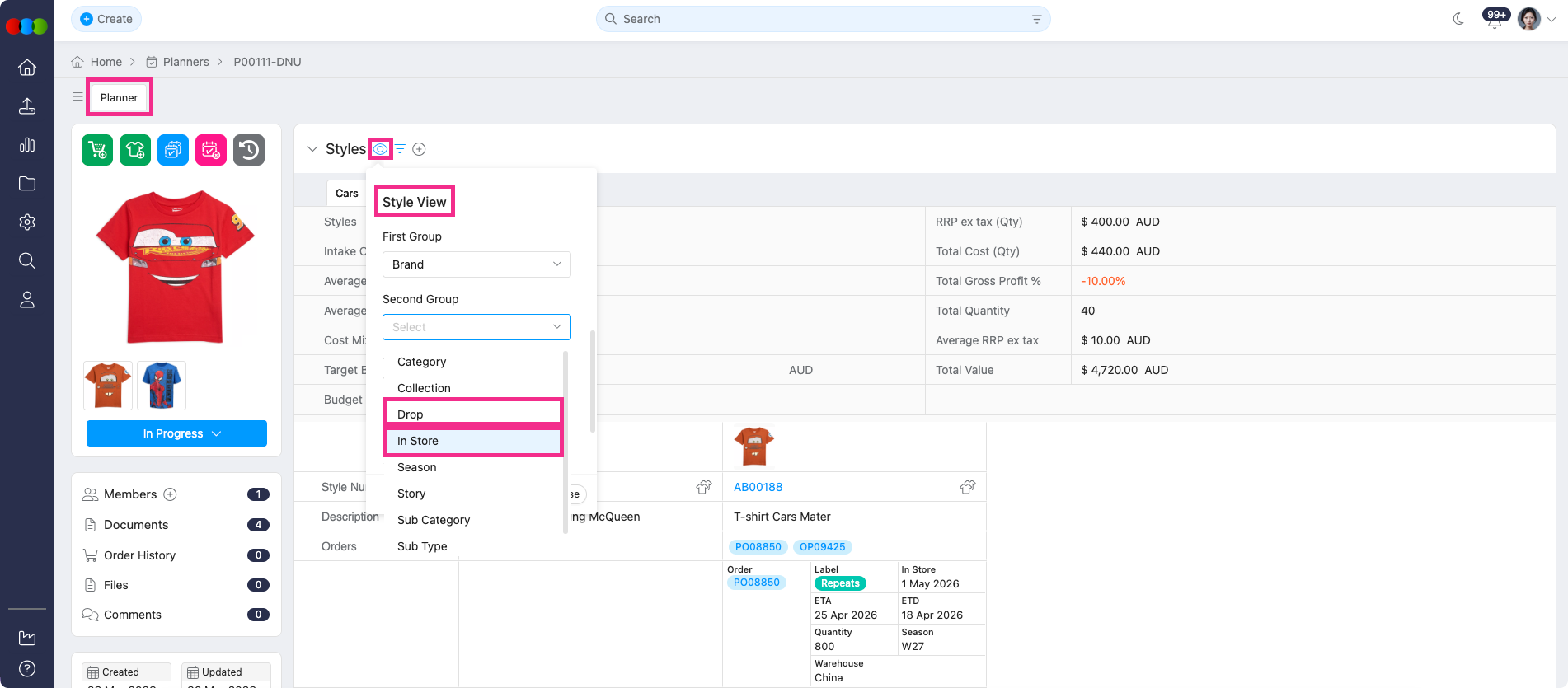Click the green shopping cart order icon
Image resolution: width=1568 pixels, height=688 pixels.
[97, 150]
